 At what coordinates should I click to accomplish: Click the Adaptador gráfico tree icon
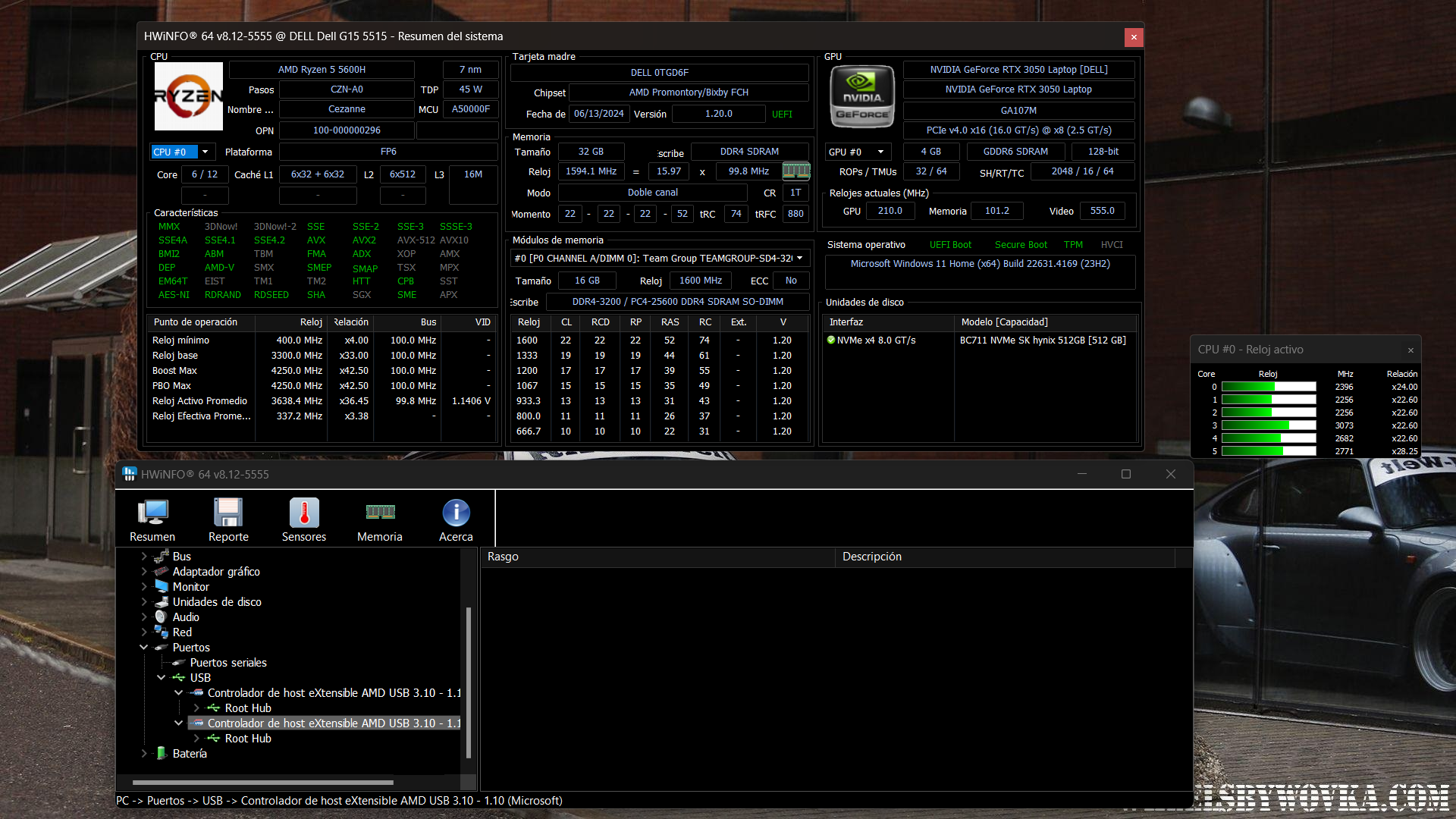tap(162, 572)
